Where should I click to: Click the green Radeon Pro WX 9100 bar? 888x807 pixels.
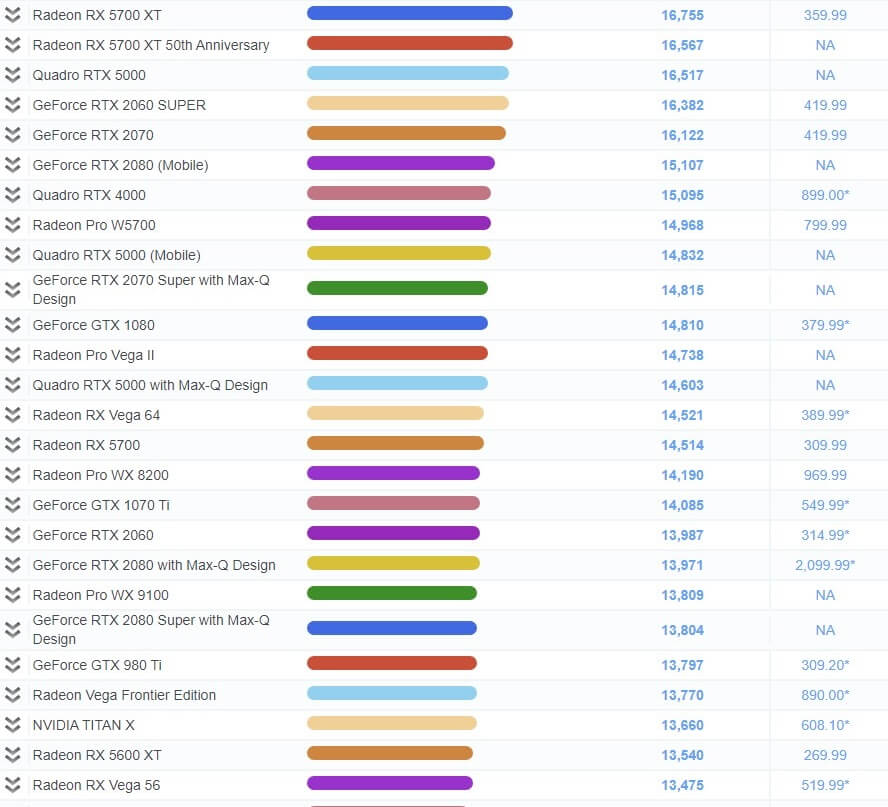(392, 593)
